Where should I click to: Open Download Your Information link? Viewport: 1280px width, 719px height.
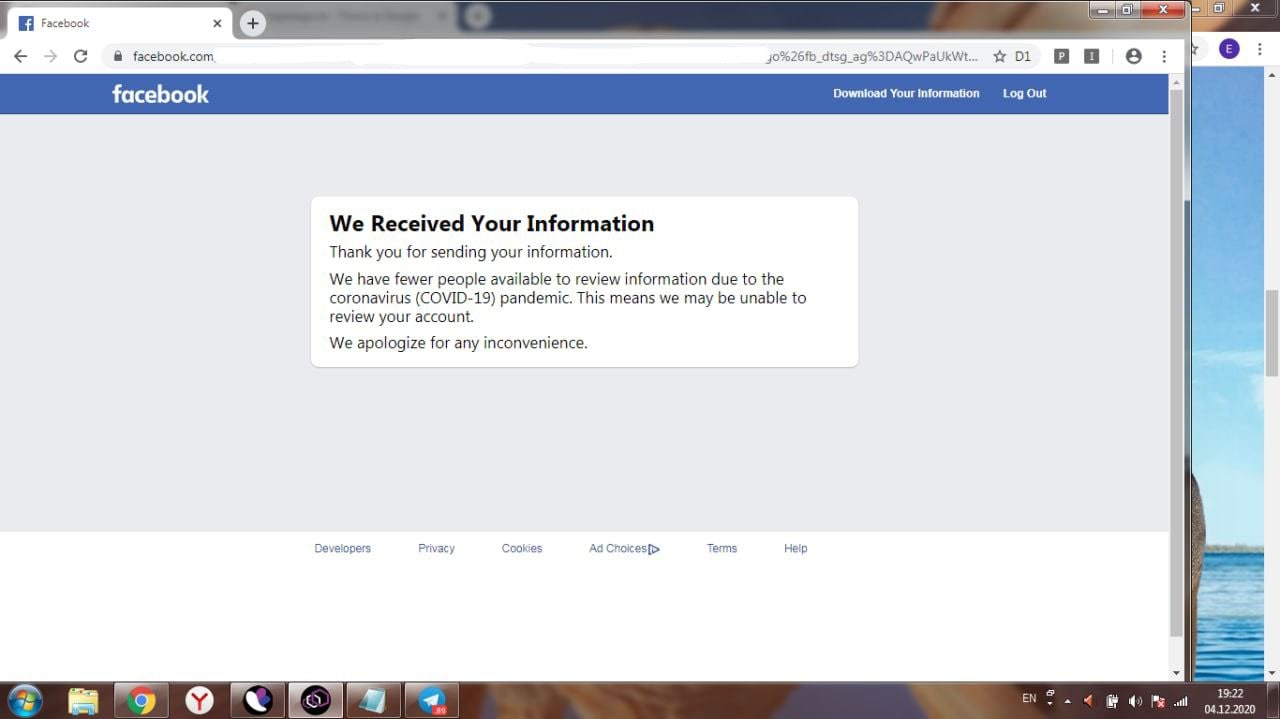[x=906, y=93]
